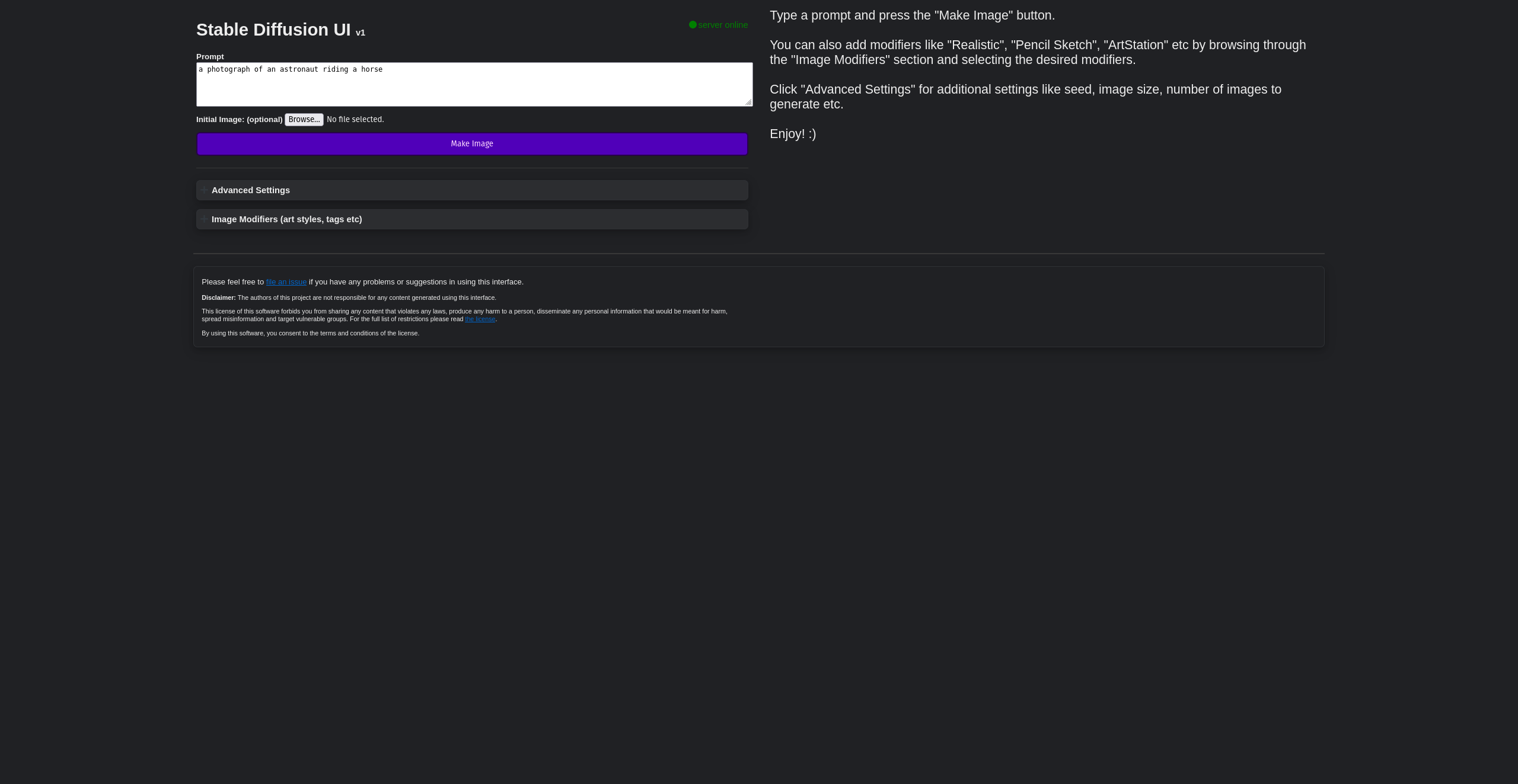Screen dimensions: 1518x784
Task: Click Browse to choose an initial image
Action: point(304,119)
